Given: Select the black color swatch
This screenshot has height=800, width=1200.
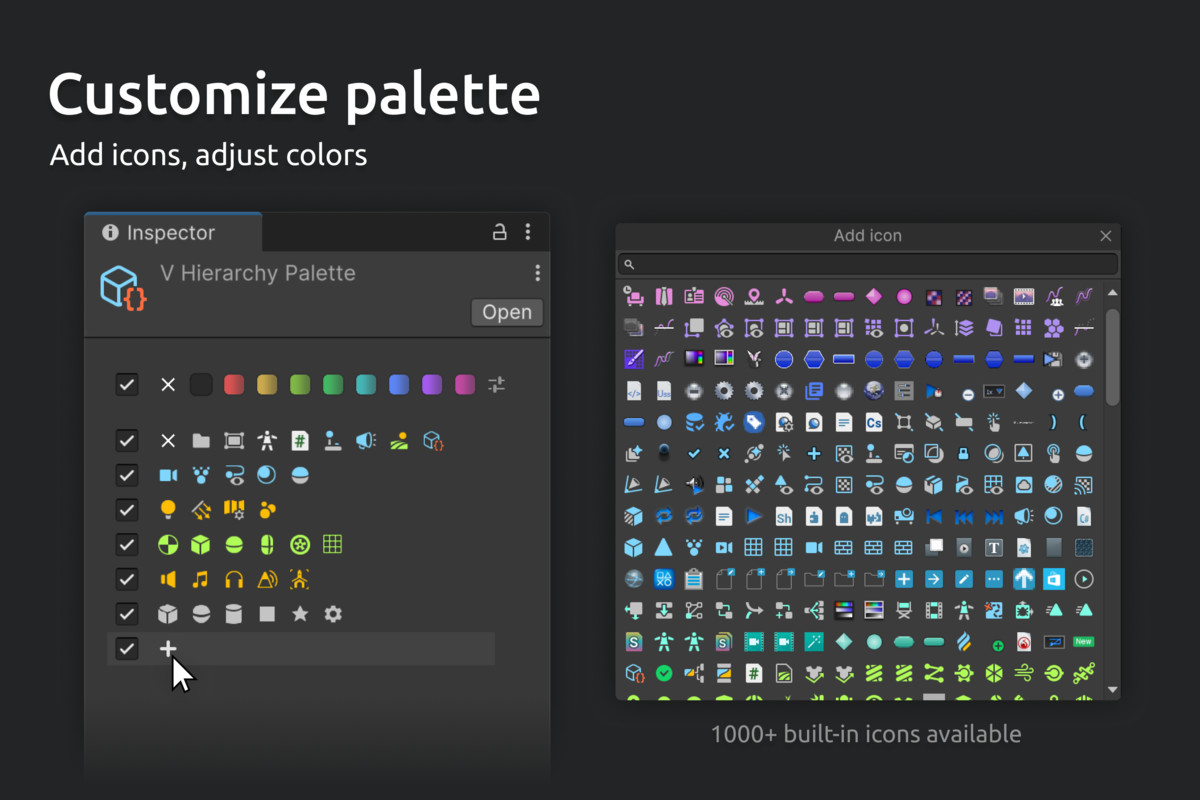Looking at the screenshot, I should coord(201,385).
